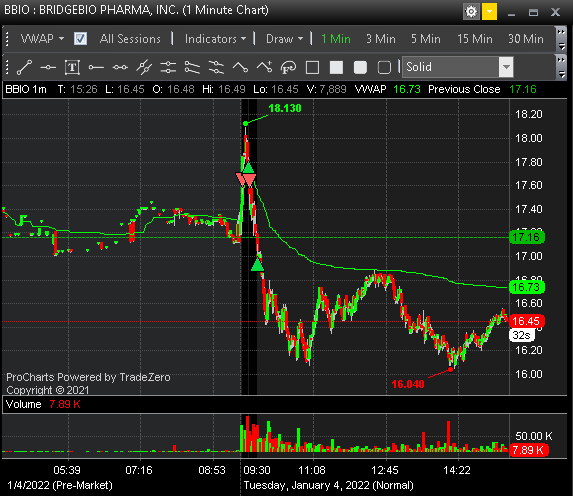The width and height of the screenshot is (573, 496).
Task: Switch to 1 Min timeframe
Action: pyautogui.click(x=336, y=39)
